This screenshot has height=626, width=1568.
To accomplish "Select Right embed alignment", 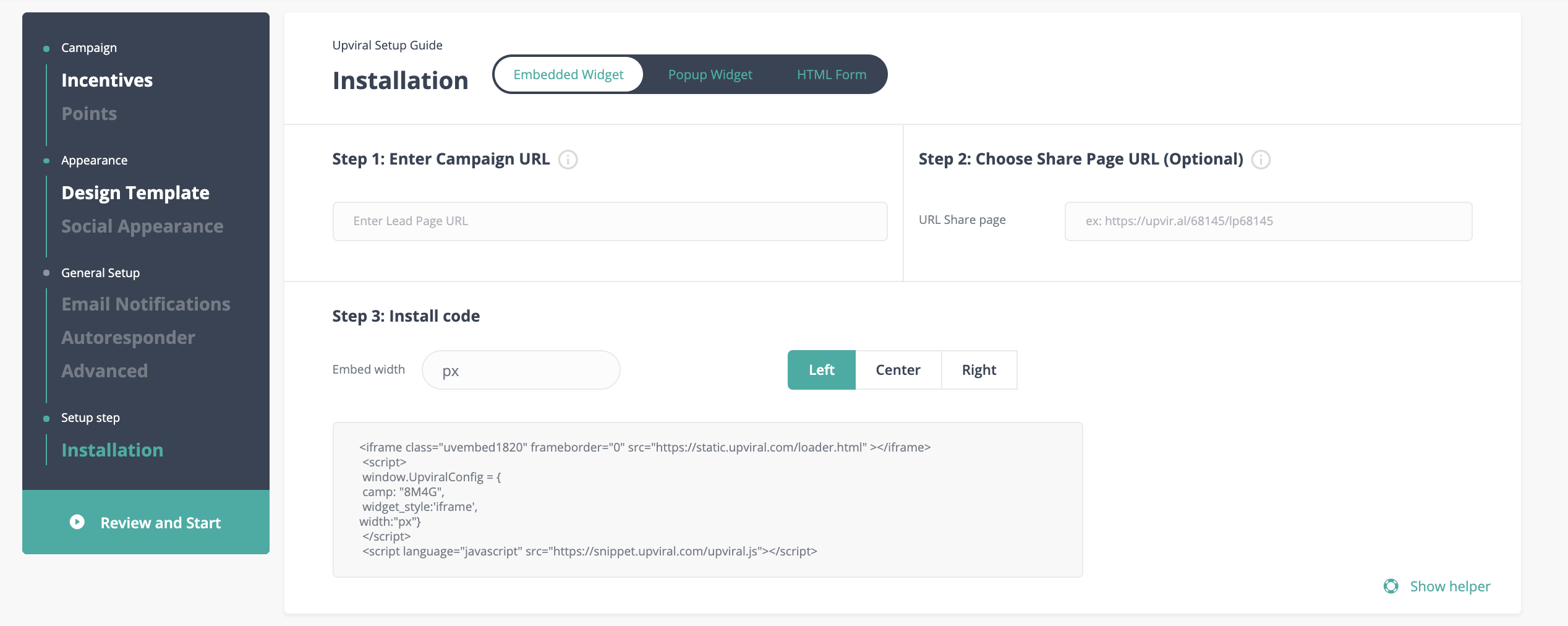I will click(979, 369).
